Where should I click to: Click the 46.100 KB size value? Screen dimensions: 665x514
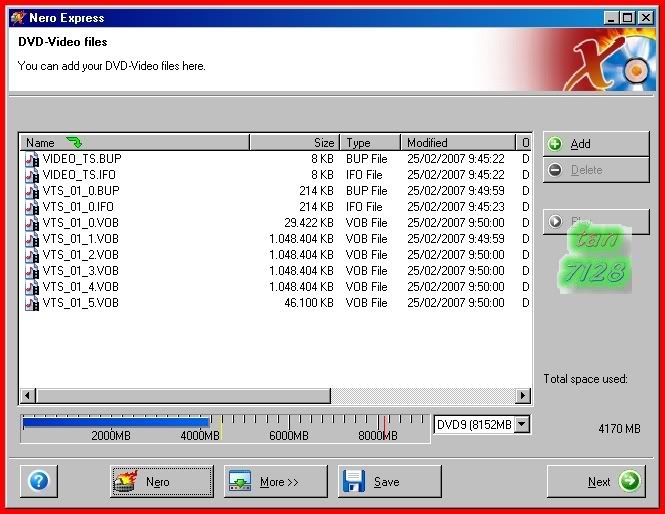pos(309,303)
